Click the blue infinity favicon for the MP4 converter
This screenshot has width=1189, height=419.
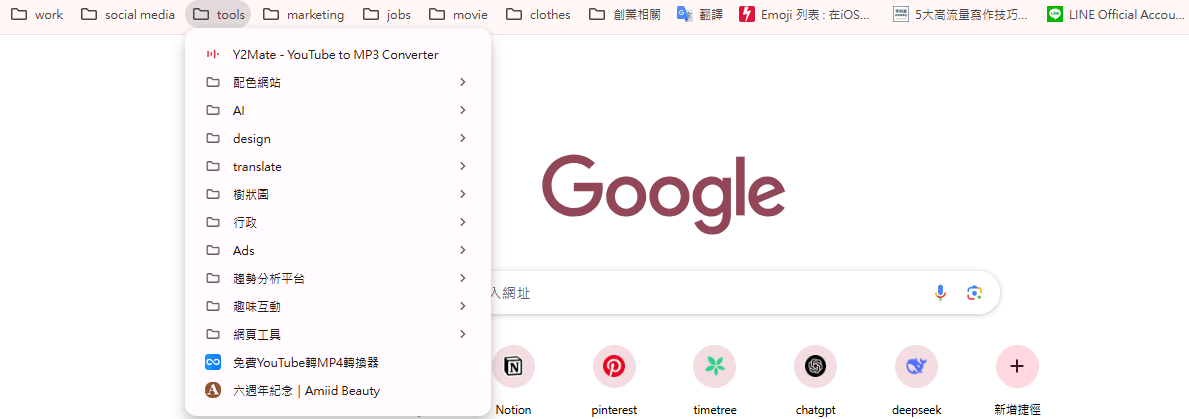(213, 362)
